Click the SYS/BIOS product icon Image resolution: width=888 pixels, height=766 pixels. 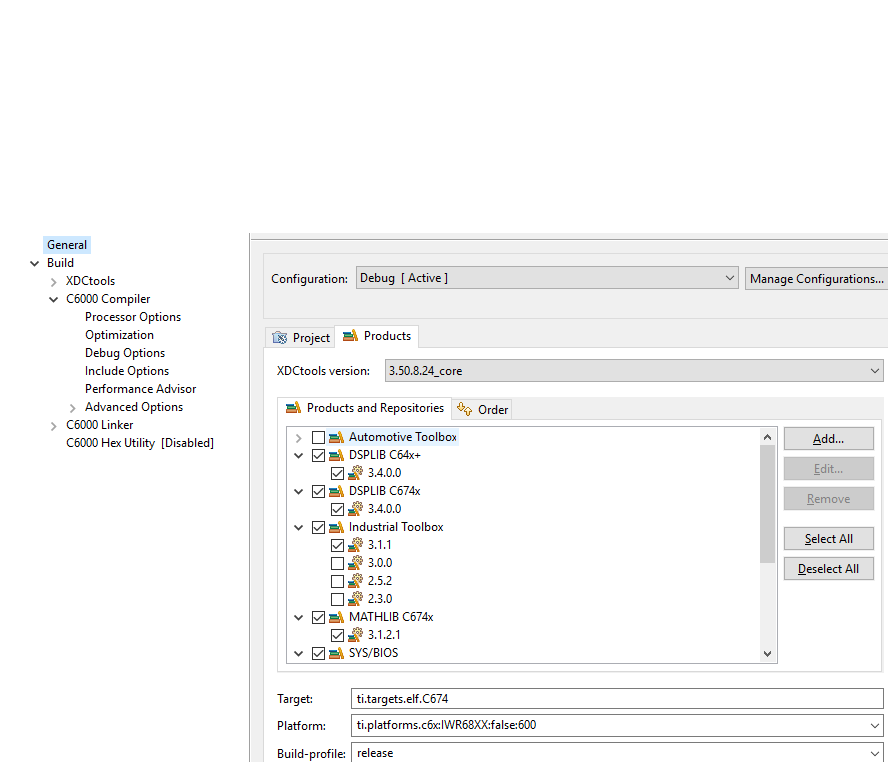336,653
